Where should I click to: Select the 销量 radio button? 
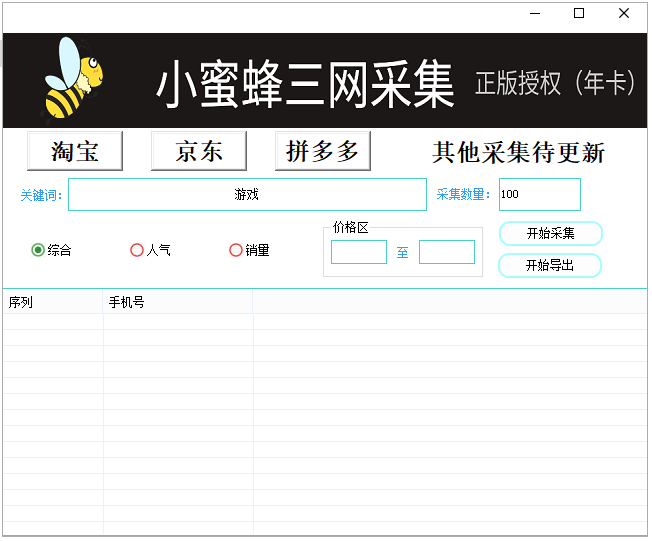(x=237, y=250)
